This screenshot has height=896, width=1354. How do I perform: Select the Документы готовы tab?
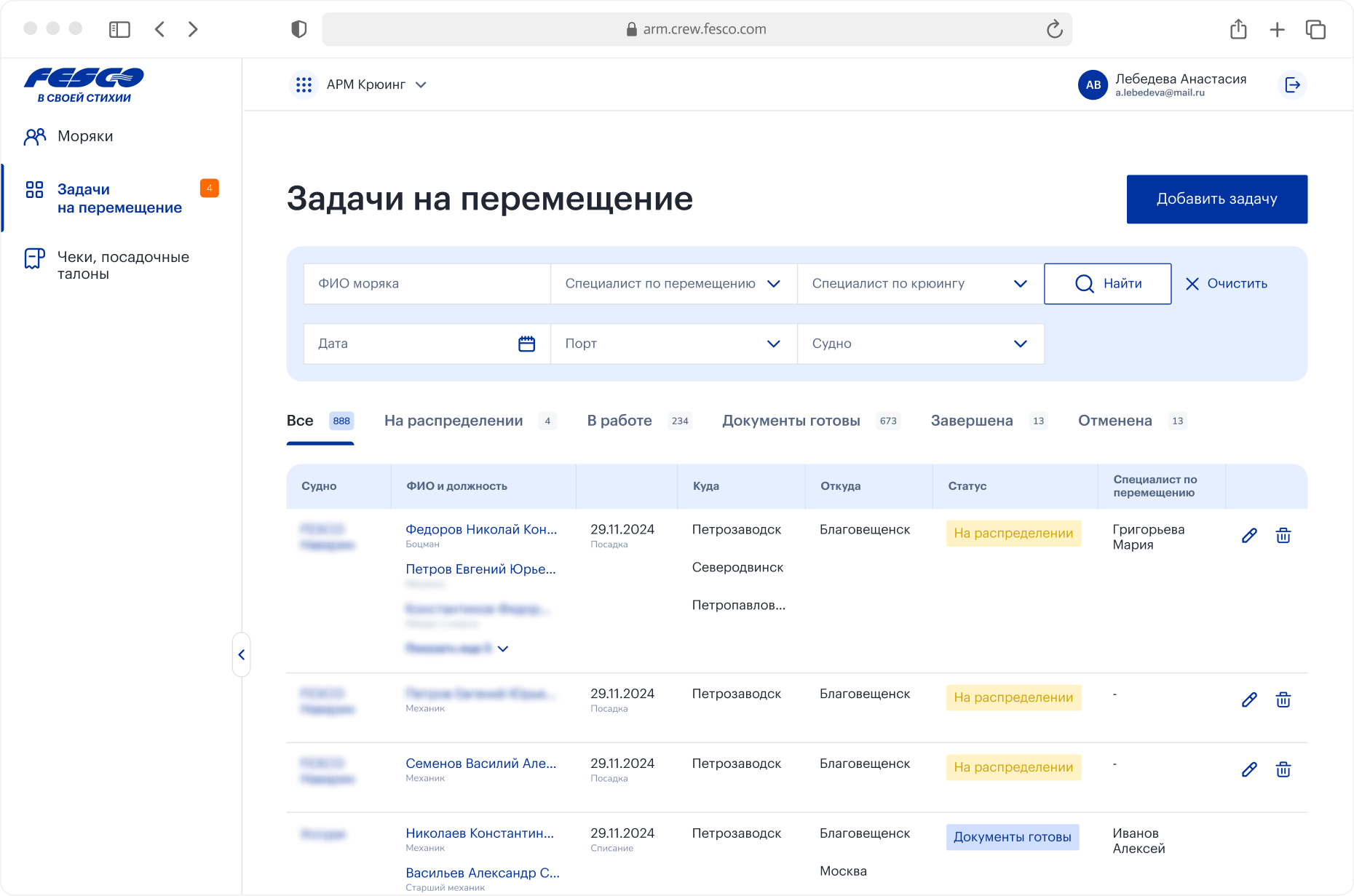791,421
